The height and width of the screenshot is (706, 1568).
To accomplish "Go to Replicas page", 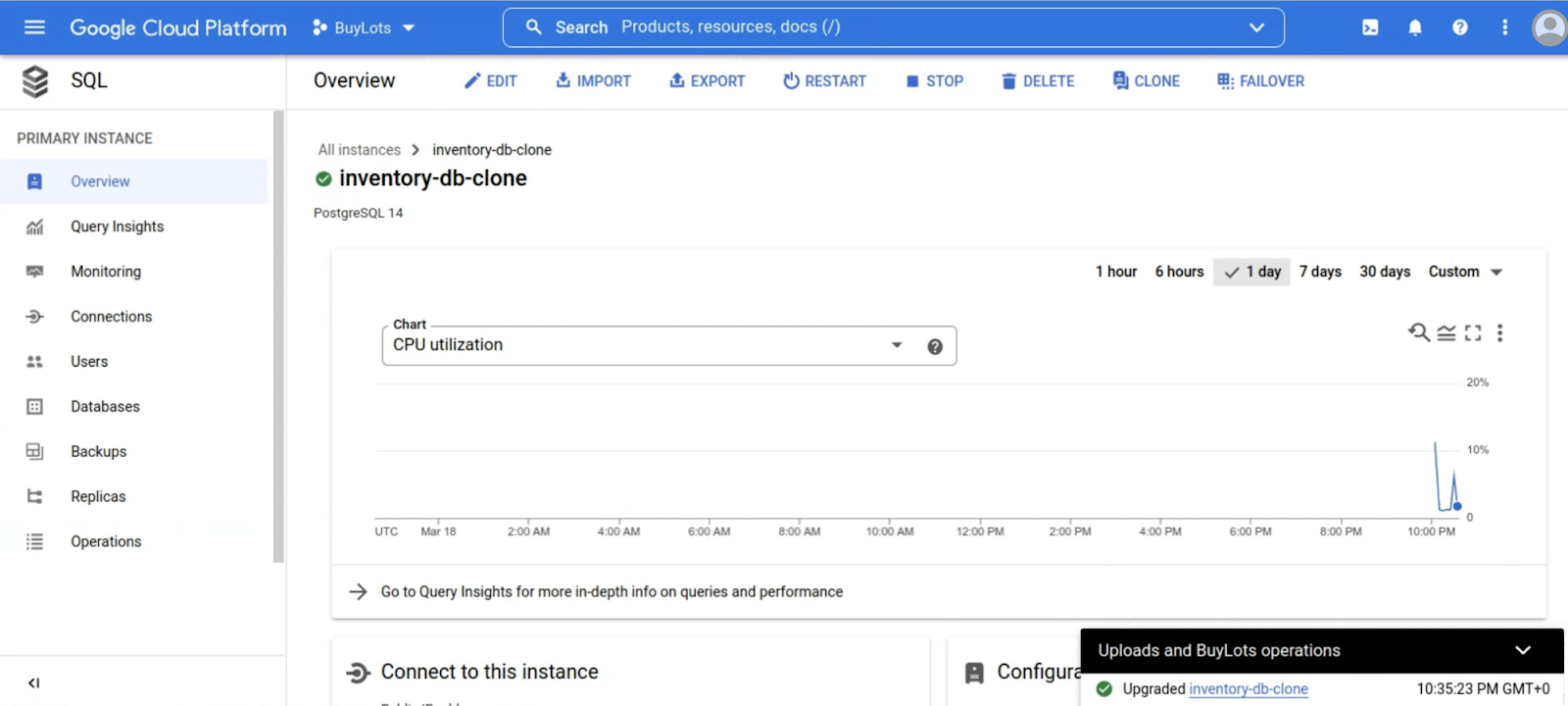I will [x=98, y=497].
